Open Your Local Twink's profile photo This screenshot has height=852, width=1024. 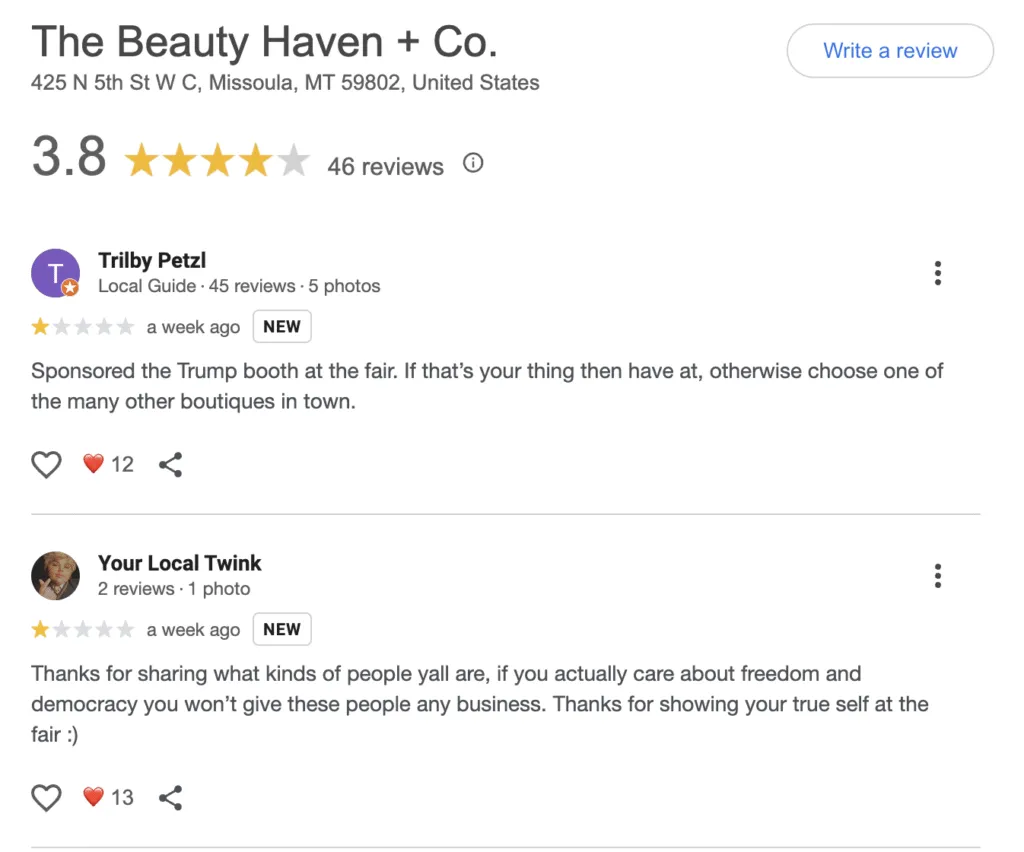tap(56, 576)
